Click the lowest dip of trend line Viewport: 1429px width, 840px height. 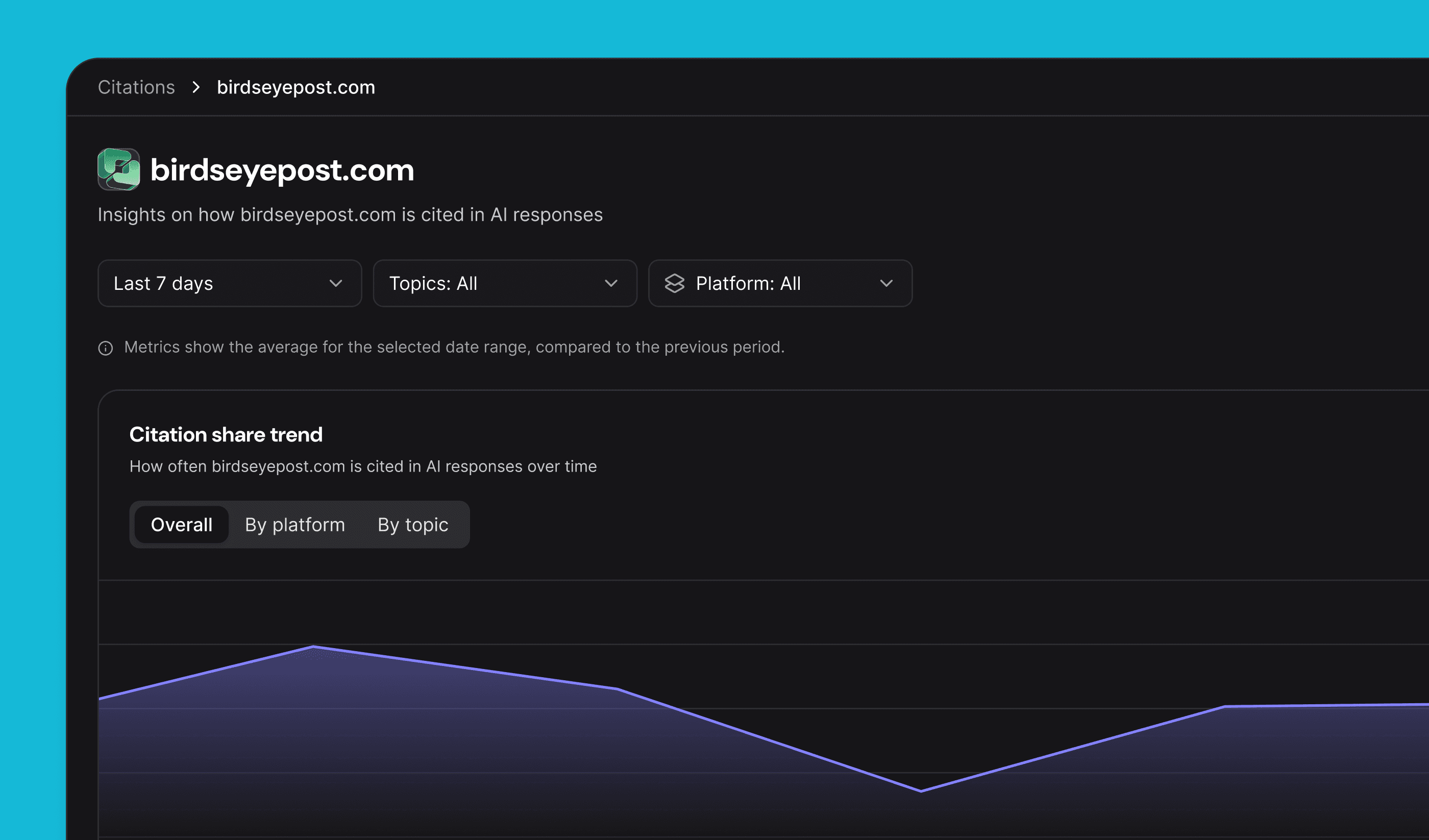pos(920,790)
